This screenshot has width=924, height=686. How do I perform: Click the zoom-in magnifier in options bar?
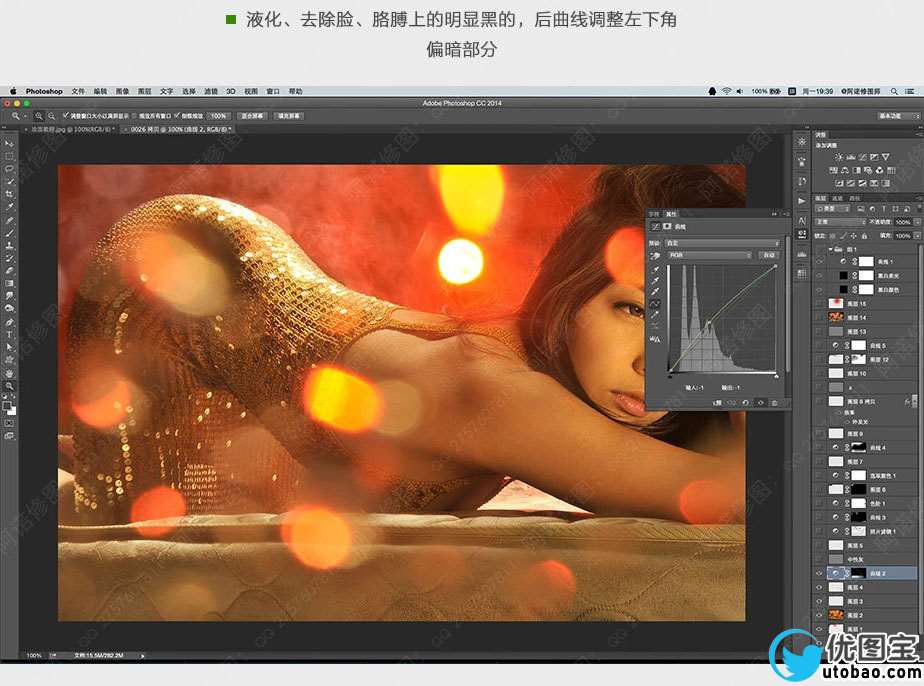pos(38,116)
